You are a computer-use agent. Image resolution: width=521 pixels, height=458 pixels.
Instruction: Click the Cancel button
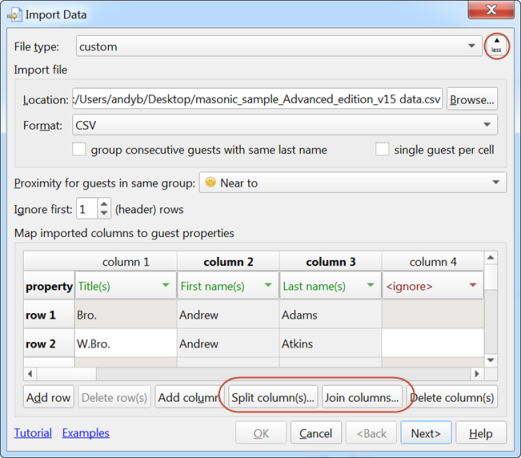pos(316,433)
